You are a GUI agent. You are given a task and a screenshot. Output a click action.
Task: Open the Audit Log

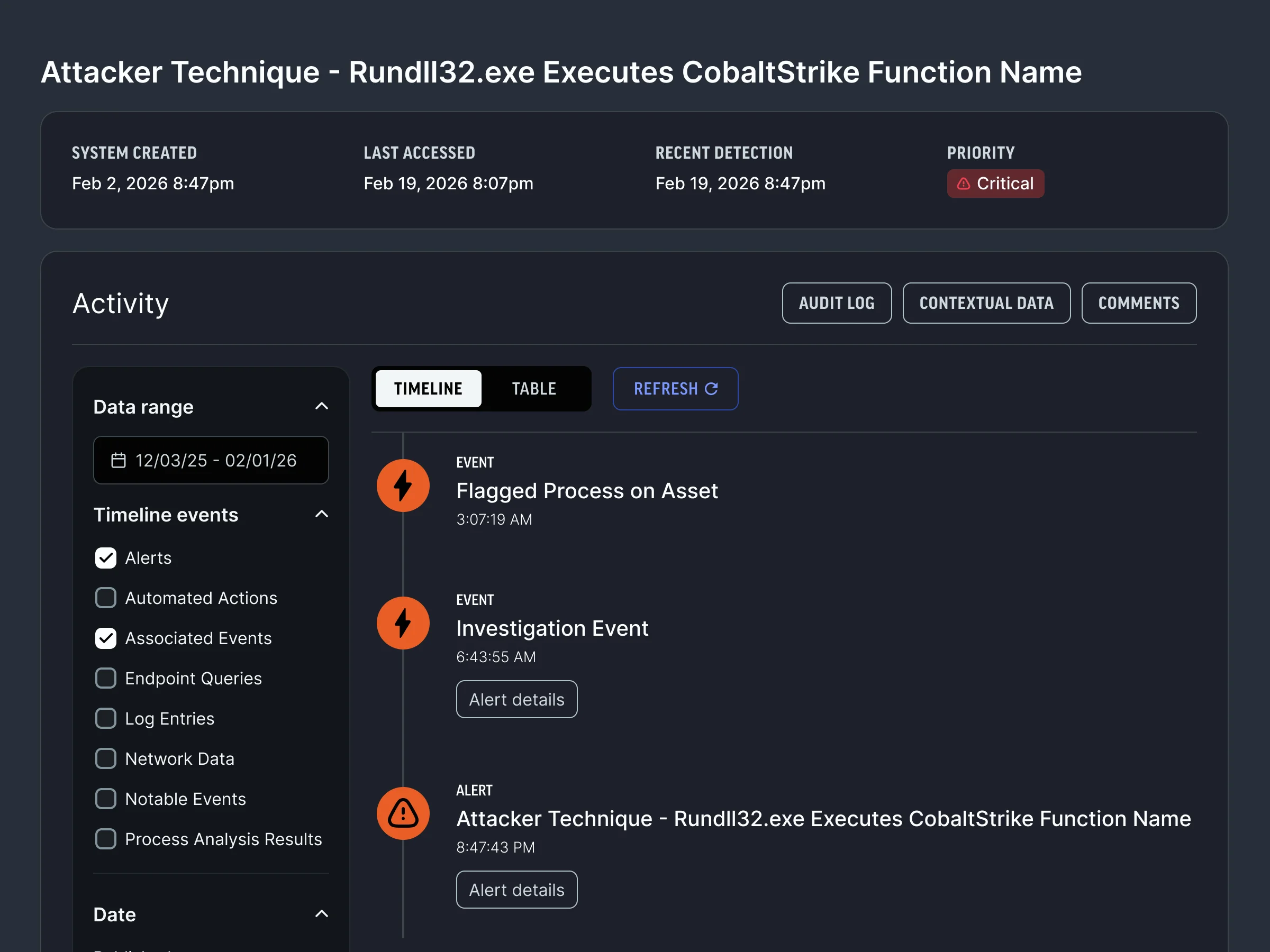[837, 303]
